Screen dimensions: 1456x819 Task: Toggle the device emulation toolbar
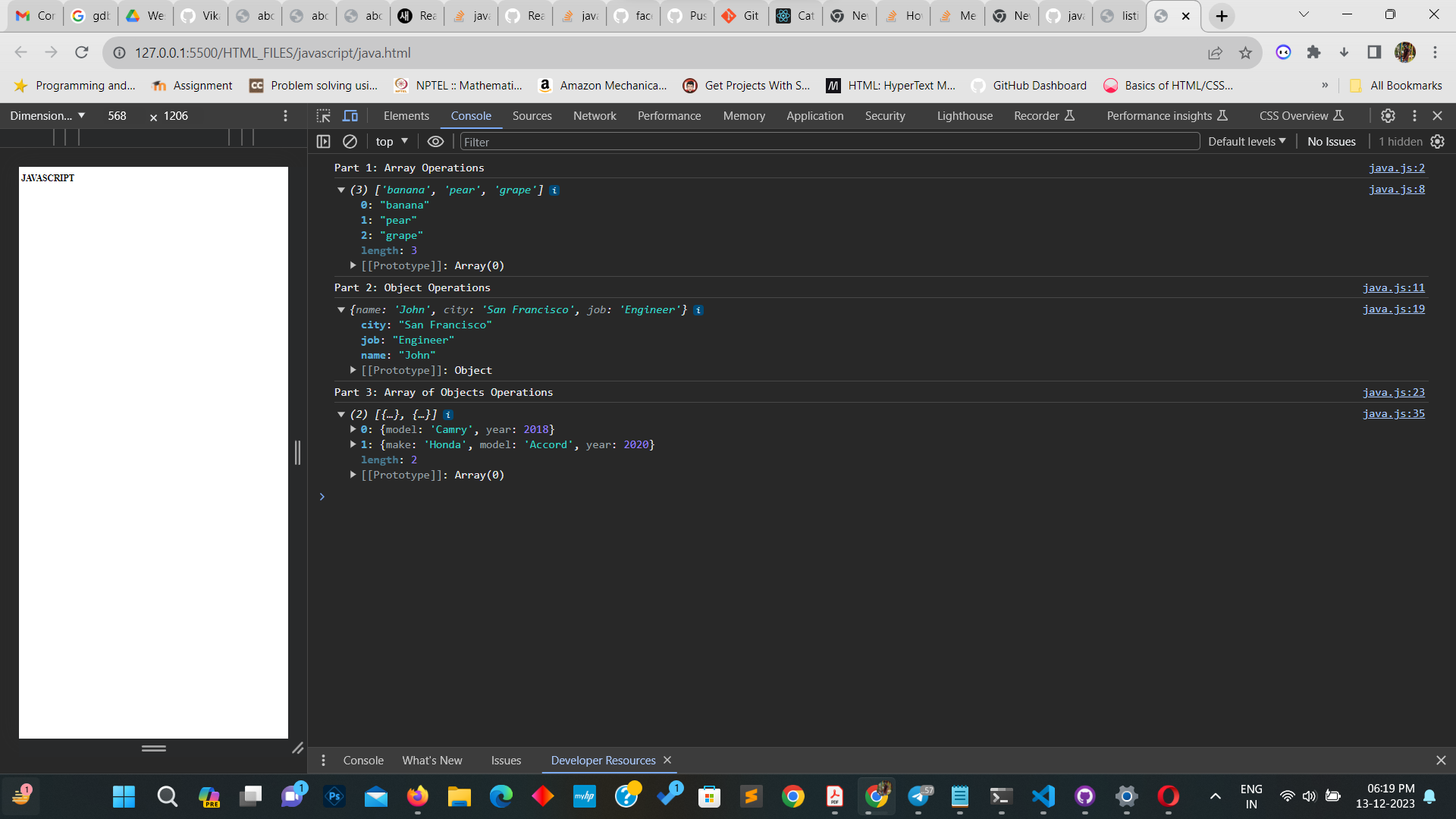tap(350, 115)
